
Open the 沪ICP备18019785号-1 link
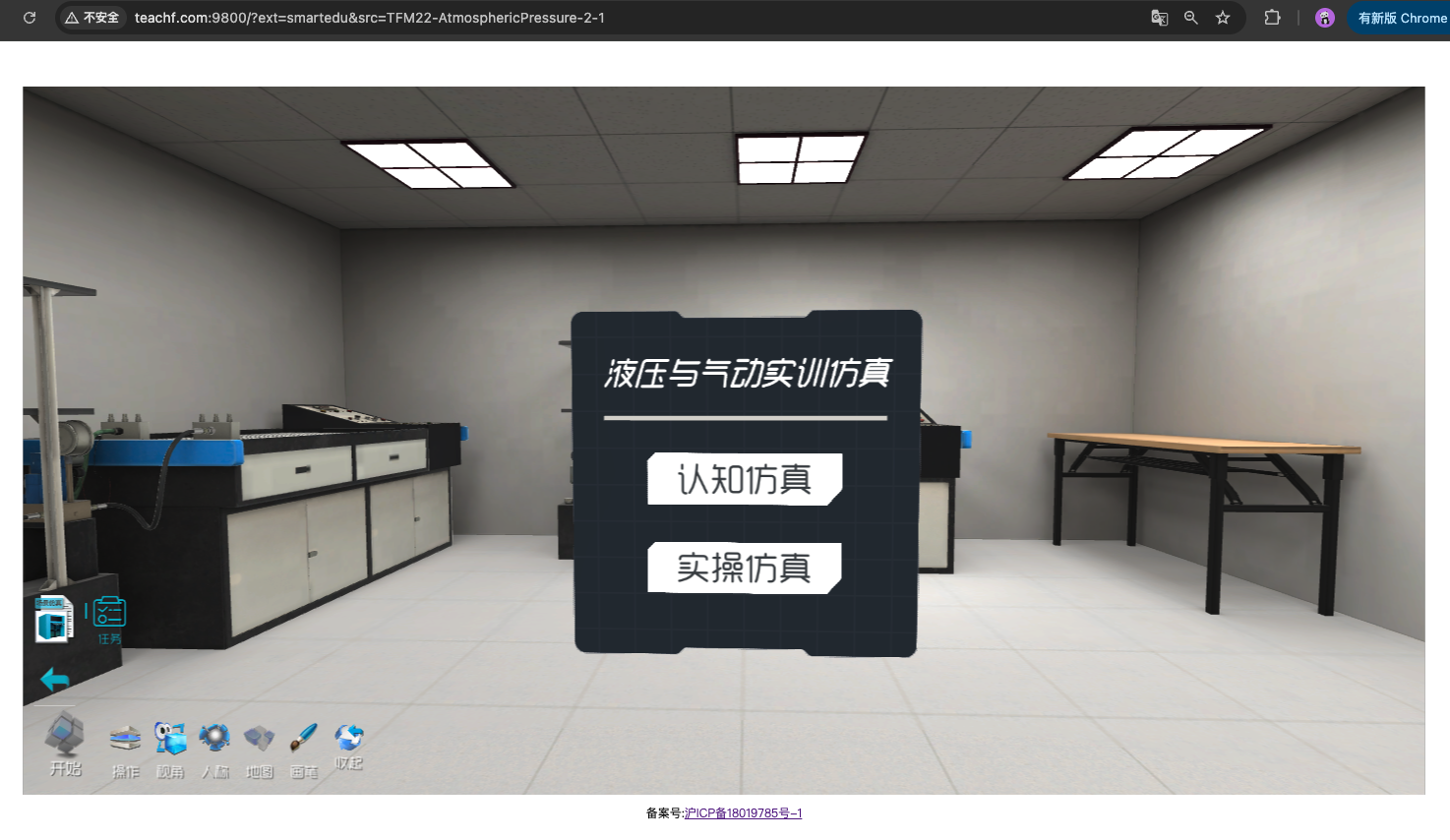pyautogui.click(x=743, y=813)
